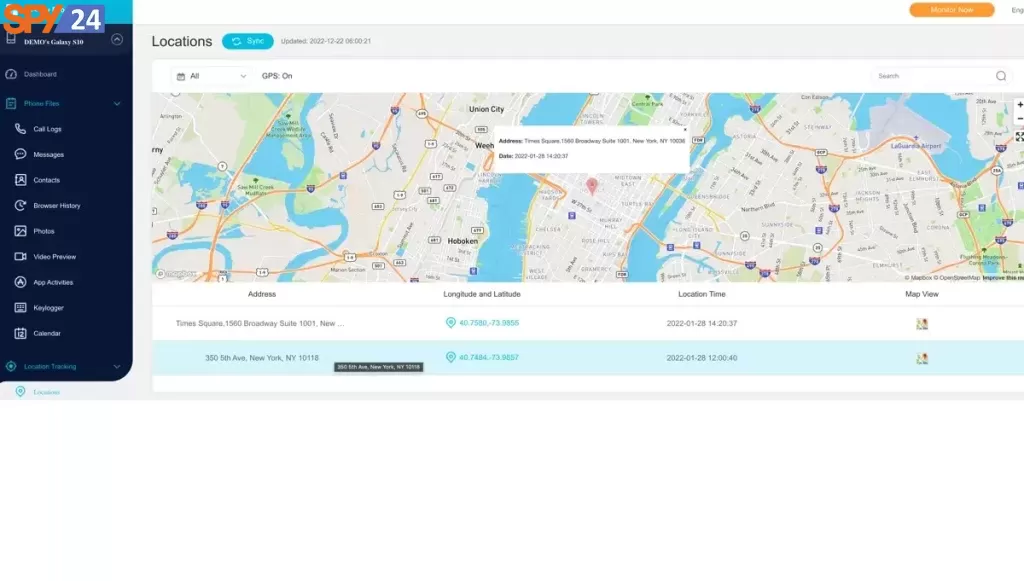Open the 40.7580,-73.9855 coordinates link
Image resolution: width=1024 pixels, height=581 pixels.
click(x=488, y=322)
